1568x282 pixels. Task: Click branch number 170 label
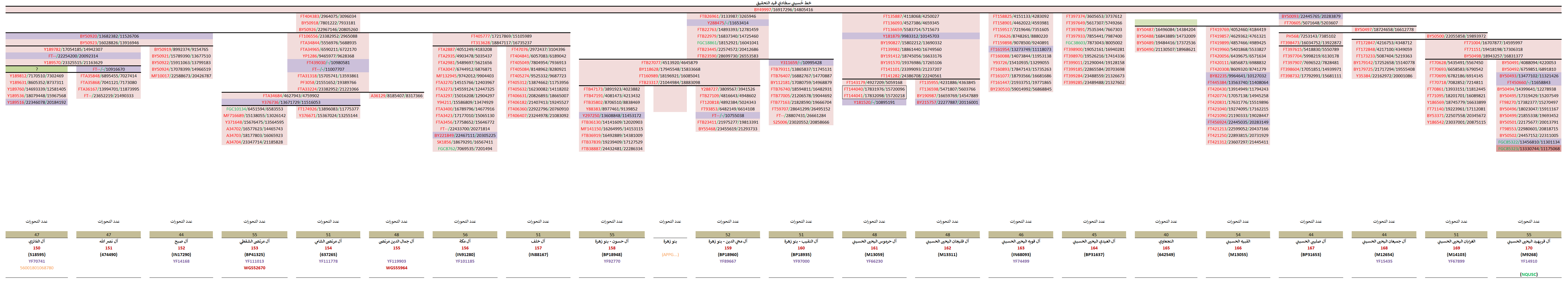click(x=1529, y=248)
